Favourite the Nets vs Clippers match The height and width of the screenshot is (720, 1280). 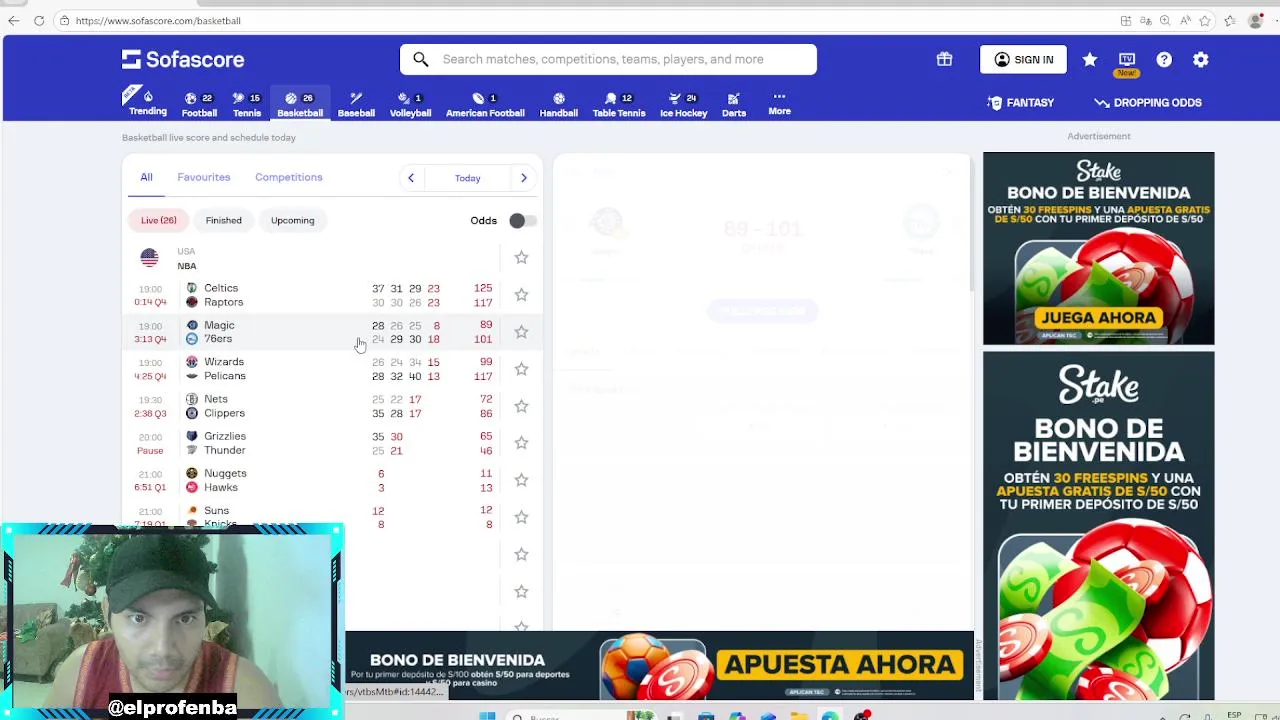521,406
